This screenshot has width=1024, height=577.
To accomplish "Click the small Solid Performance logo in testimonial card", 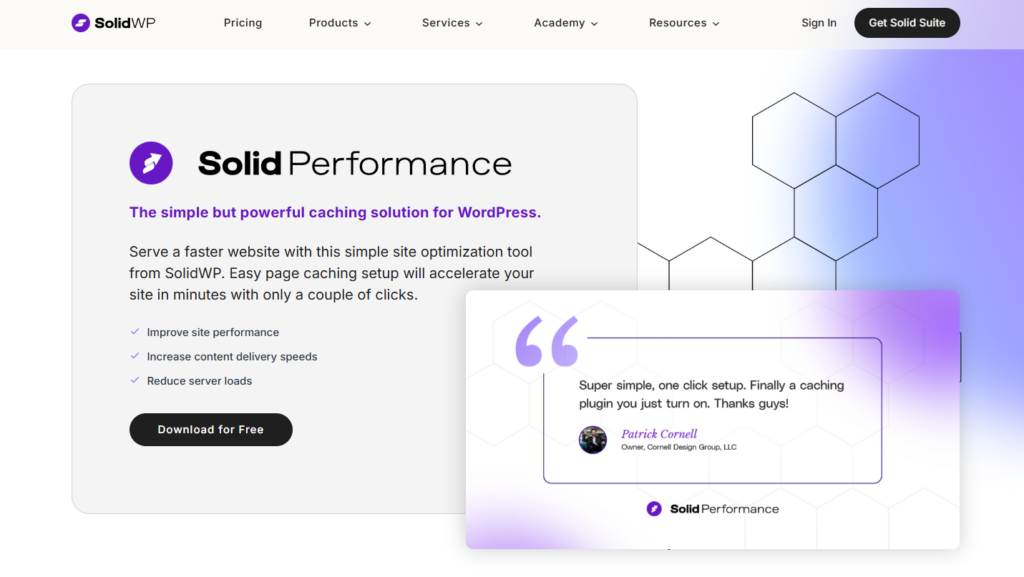I will point(654,509).
